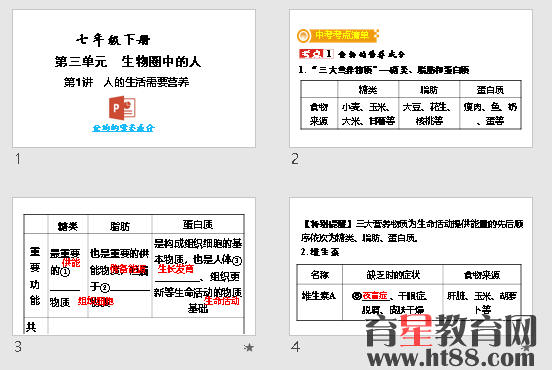This screenshot has height=370, width=552.
Task: Click '第三单元 生物圈中的人' title text
Action: [x=128, y=62]
